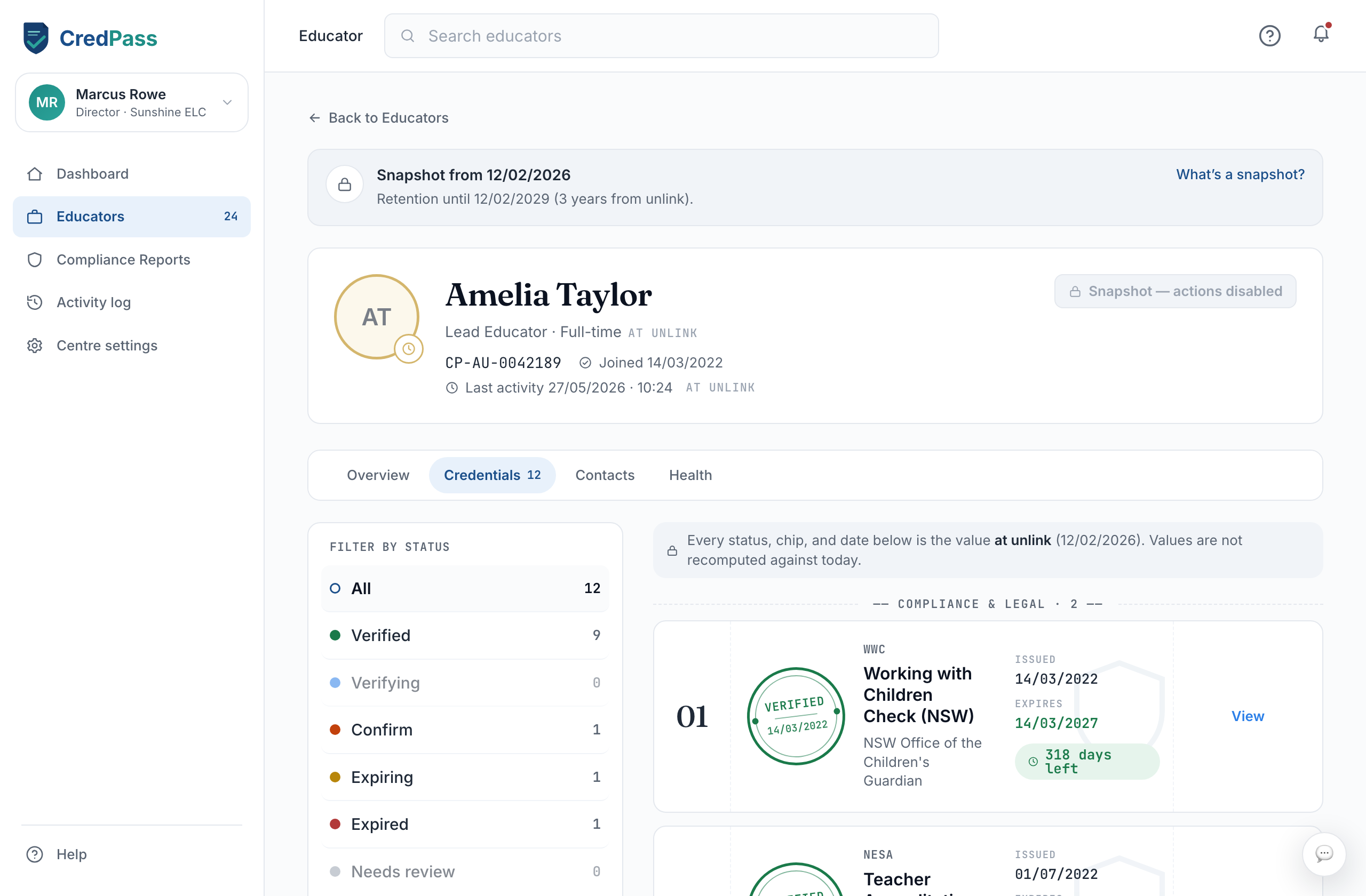The image size is (1366, 896).
Task: Open the What's a snapshot? link
Action: point(1240,174)
